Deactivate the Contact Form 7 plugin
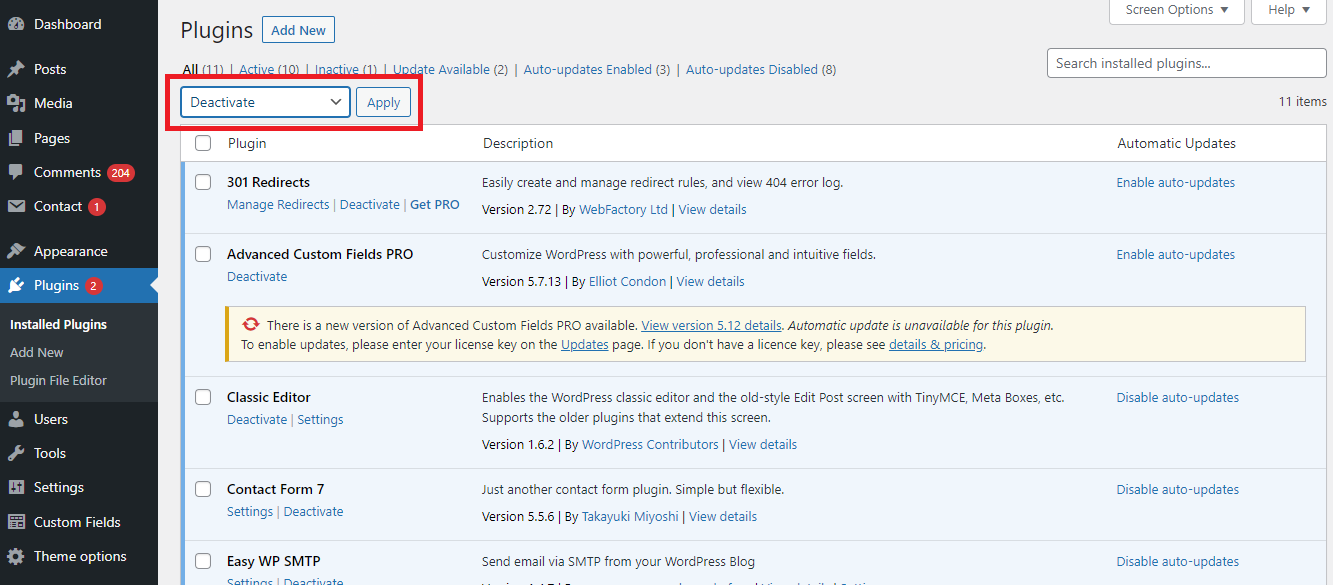1333x585 pixels. coord(313,511)
